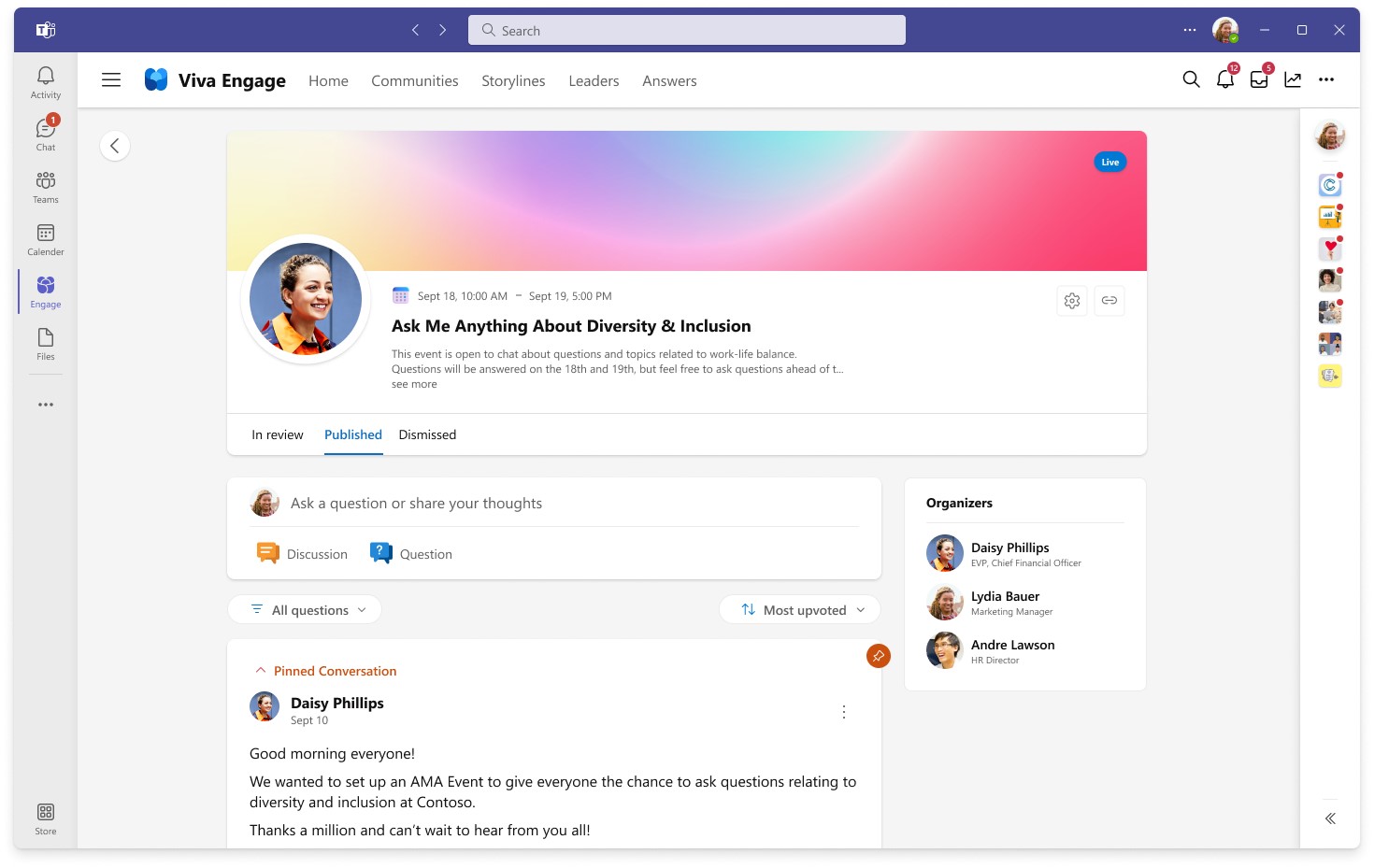Open the Communities menu in Viva Engage
Viewport: 1374px width, 868px height.
coord(414,80)
